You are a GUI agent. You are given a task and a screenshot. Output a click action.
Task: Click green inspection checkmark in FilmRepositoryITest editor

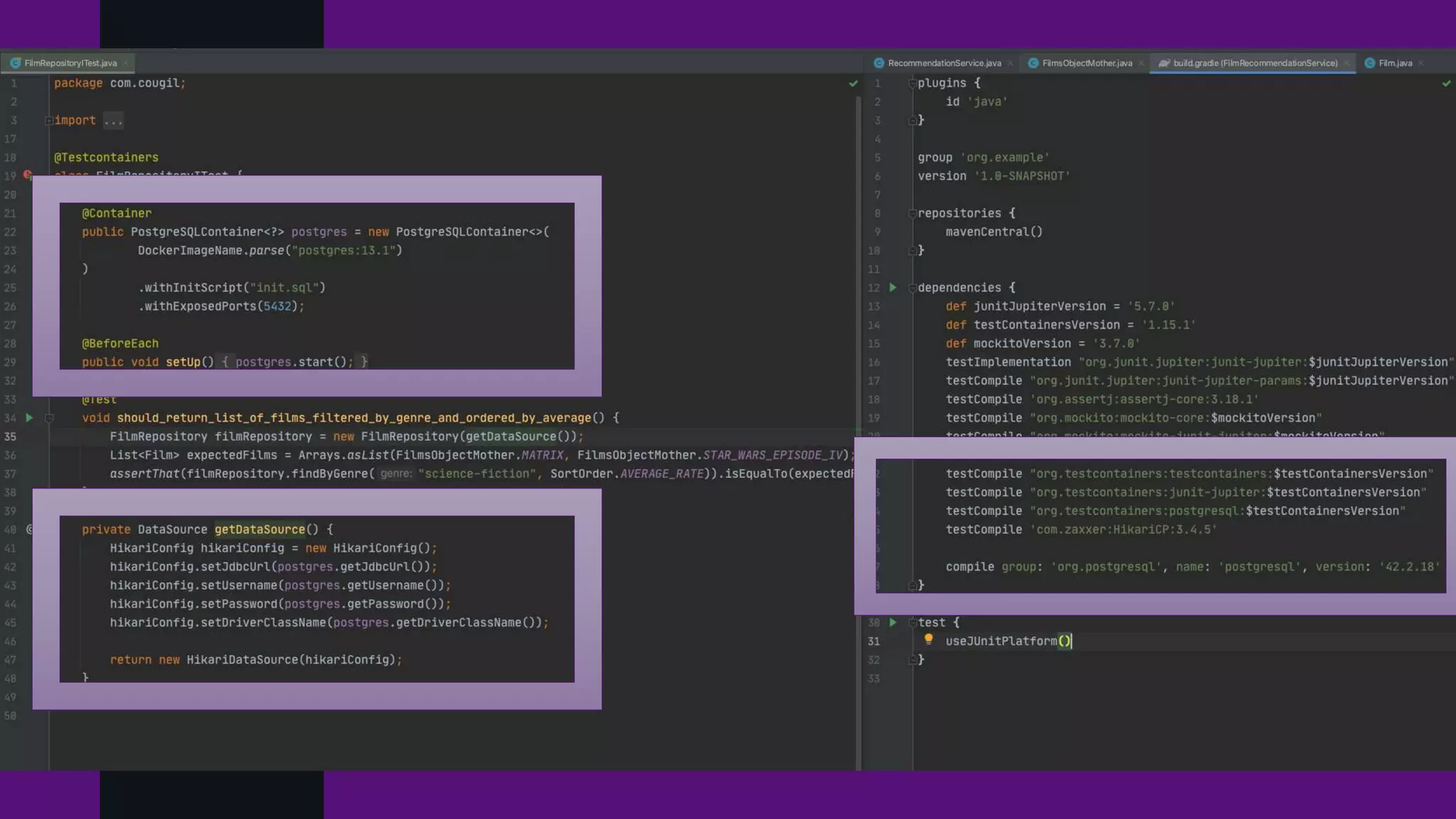click(x=853, y=84)
